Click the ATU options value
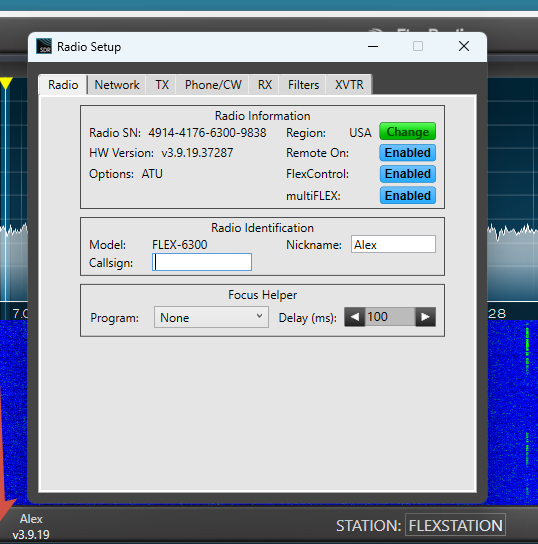This screenshot has height=544, width=538. pyautogui.click(x=152, y=174)
